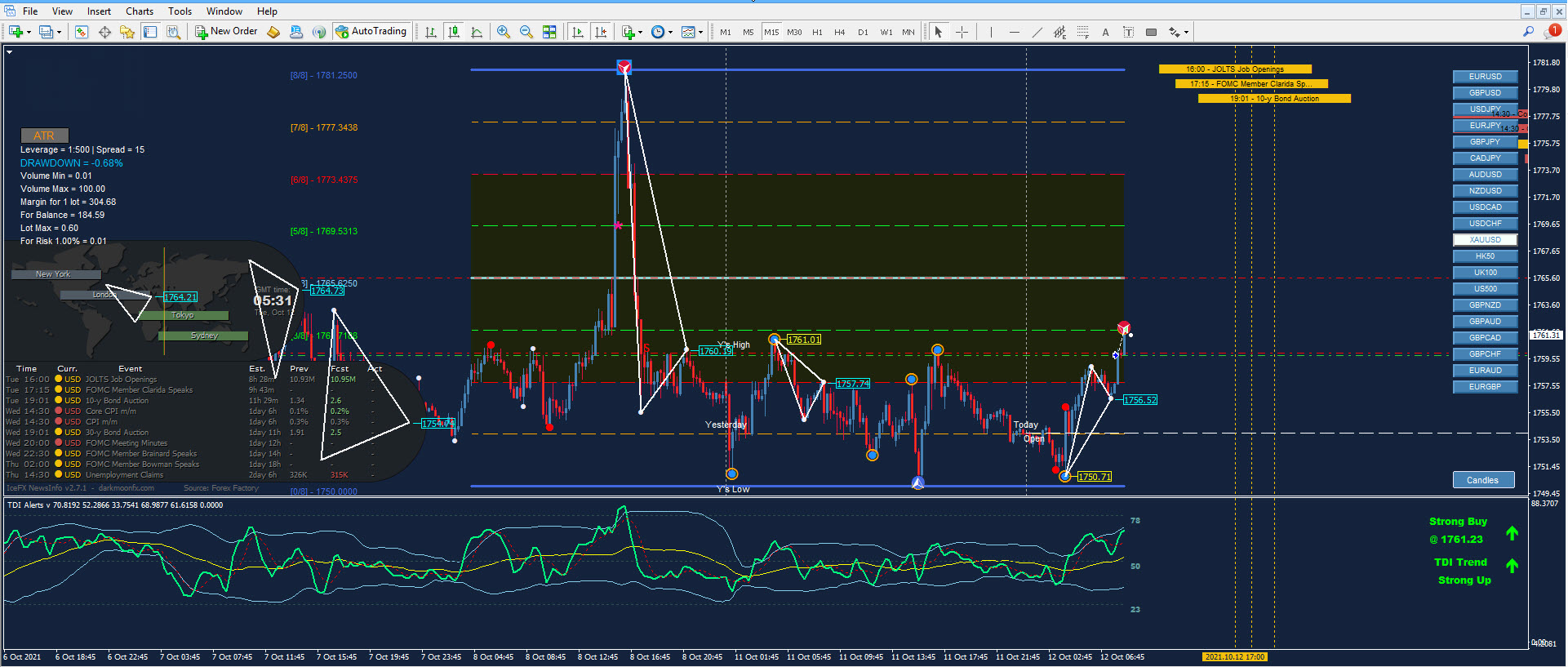This screenshot has width=1568, height=667.
Task: Click the EURUSD symbol button
Action: click(1485, 77)
